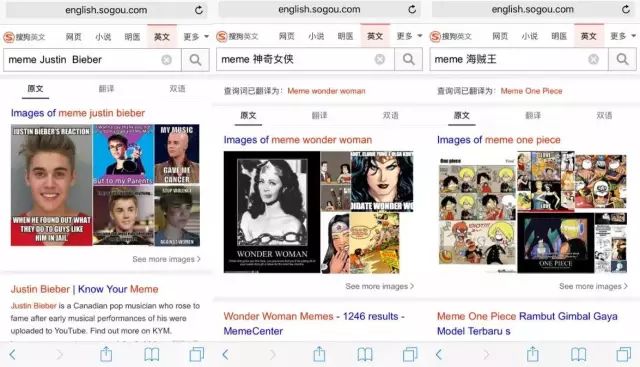Tap address bar in One Piece window
Viewport: 640px width, 367px height.
pyautogui.click(x=533, y=9)
